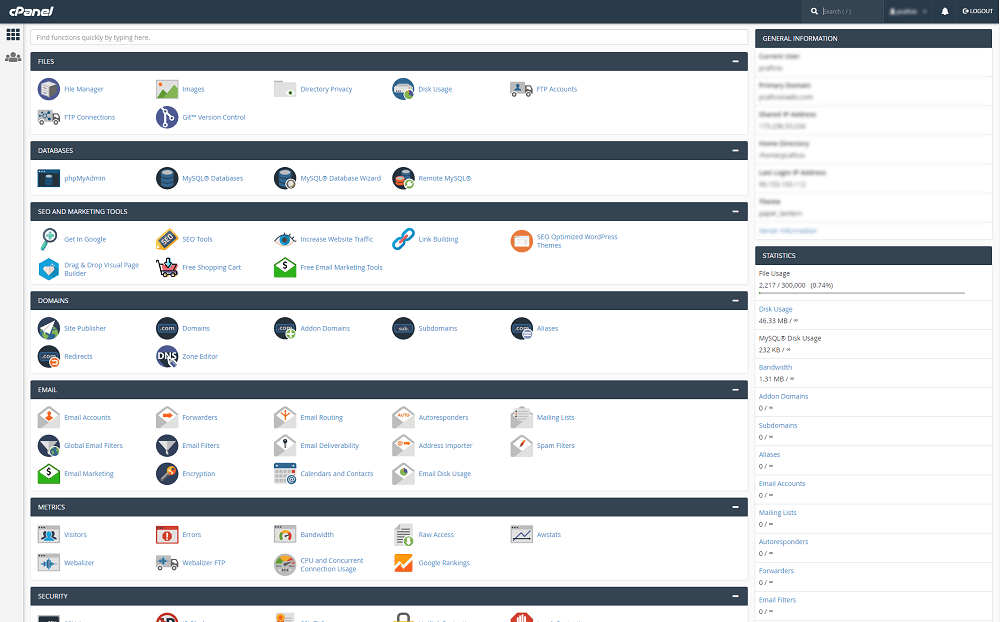Open the Email Marketing icon
Screen dimensions: 1000x622
tap(48, 473)
